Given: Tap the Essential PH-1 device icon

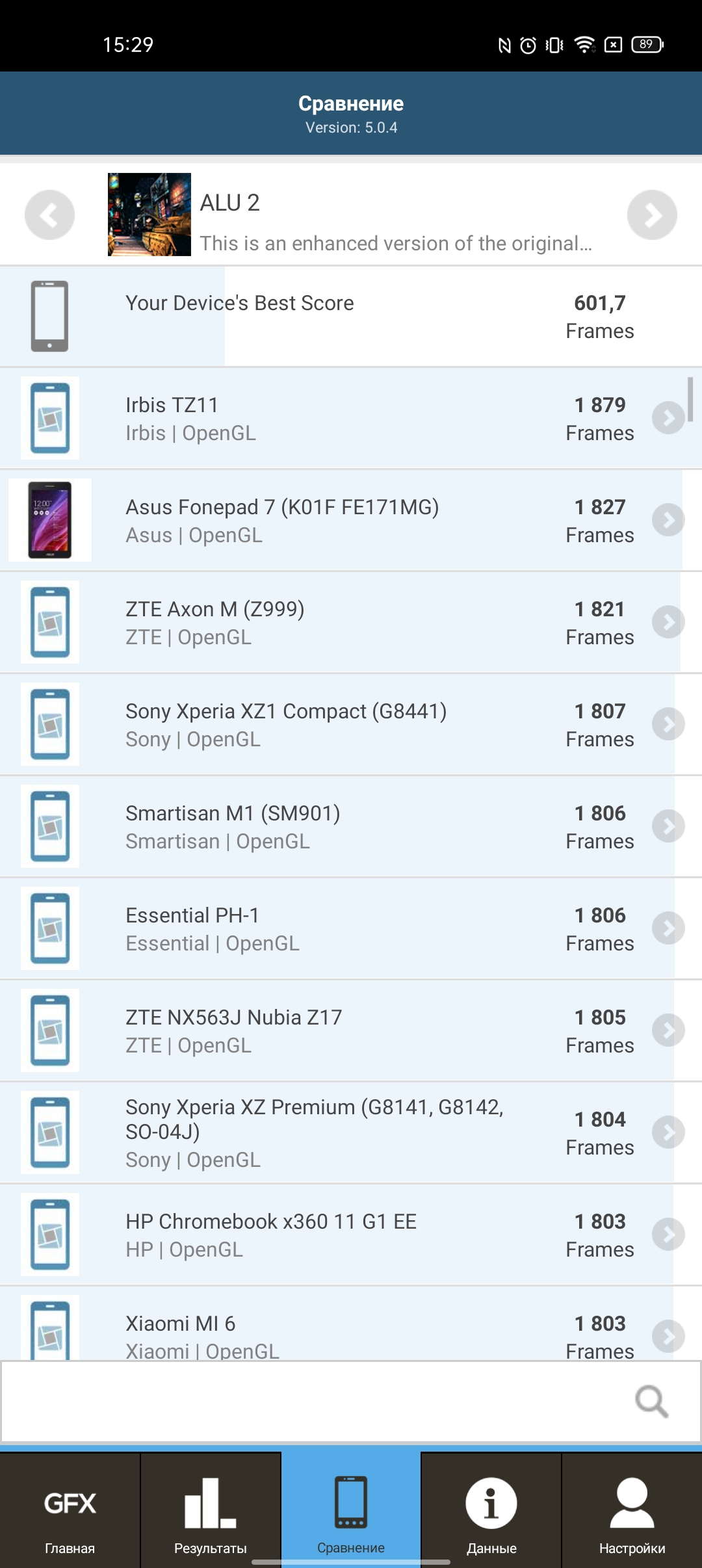Looking at the screenshot, I should click(x=50, y=928).
